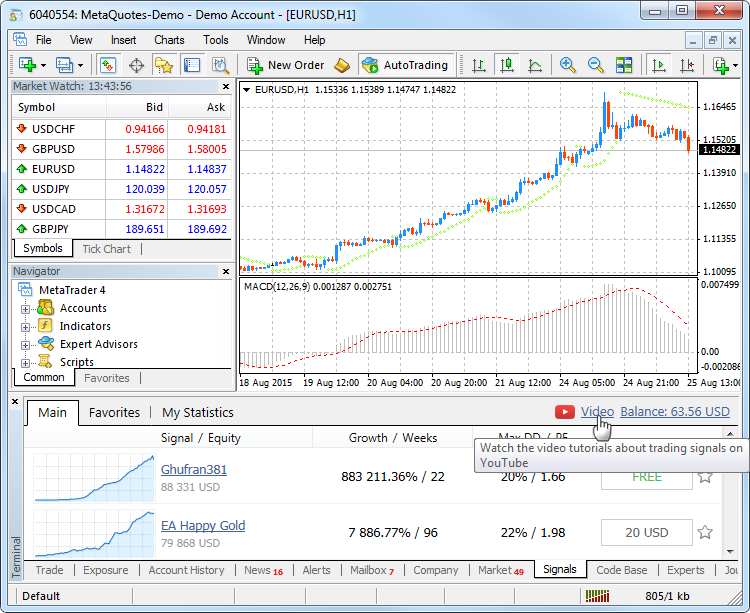
Task: Toggle favorite star for Ghufran381 signal
Action: click(705, 476)
